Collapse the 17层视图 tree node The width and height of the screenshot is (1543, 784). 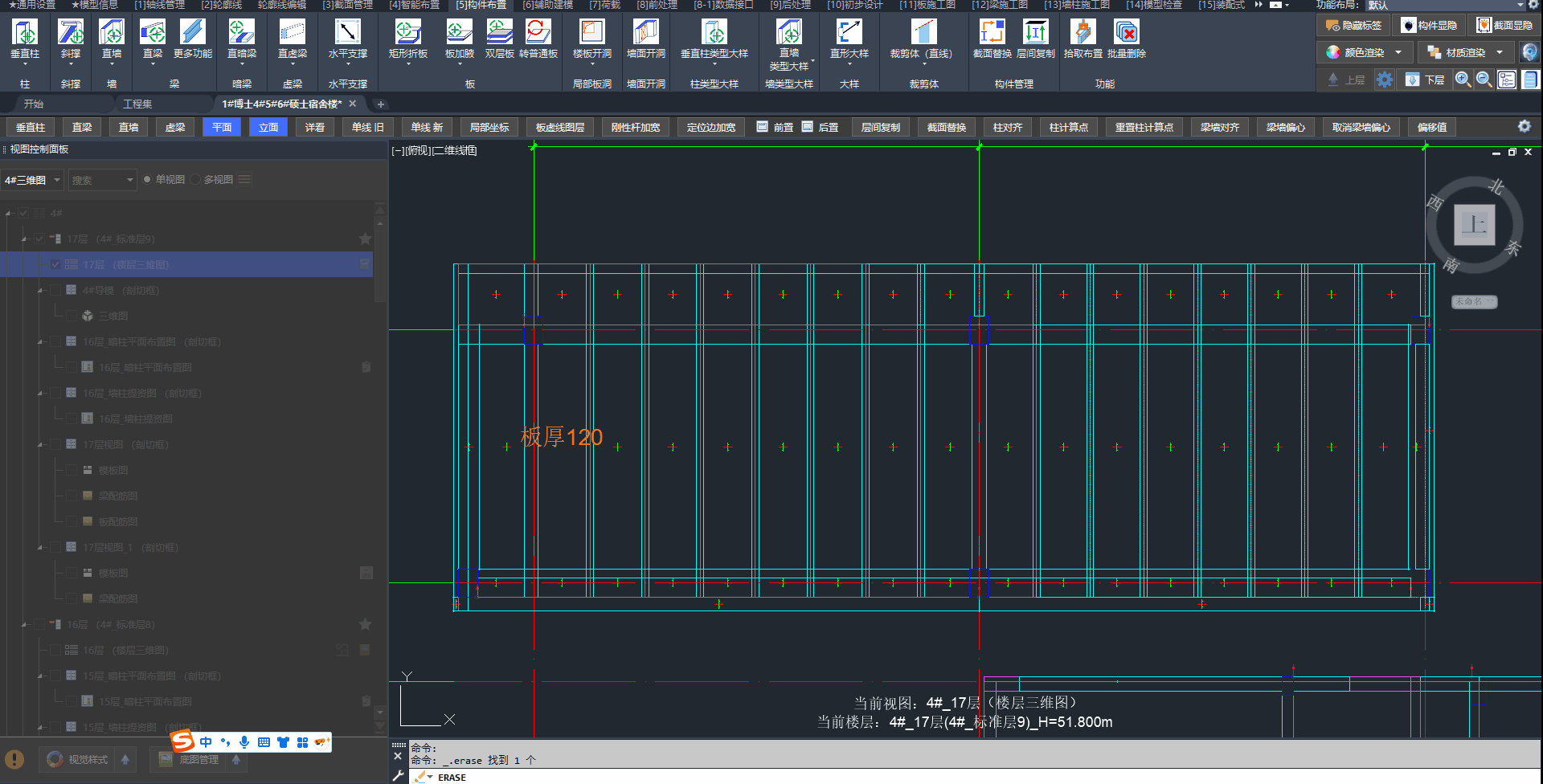click(x=40, y=444)
